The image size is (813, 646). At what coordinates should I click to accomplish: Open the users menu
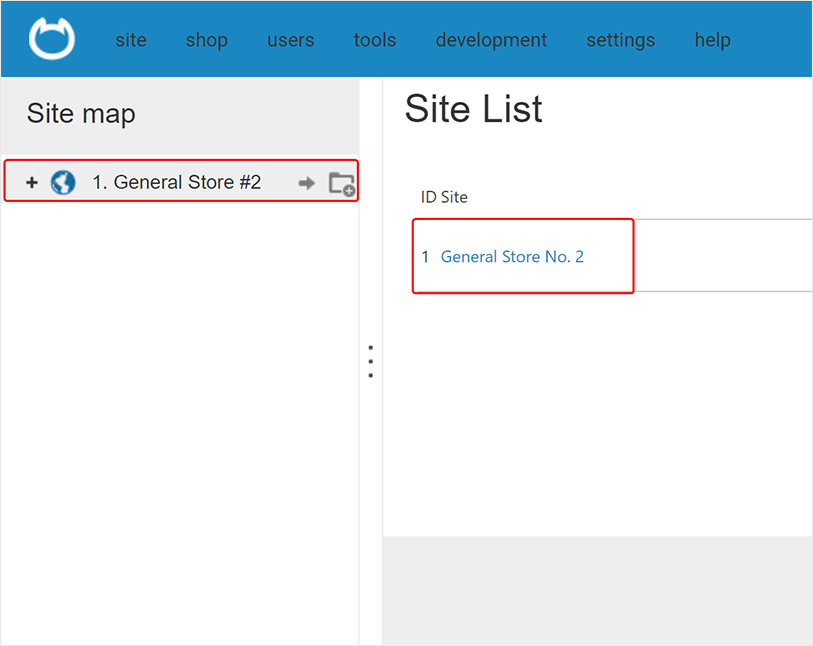(290, 40)
